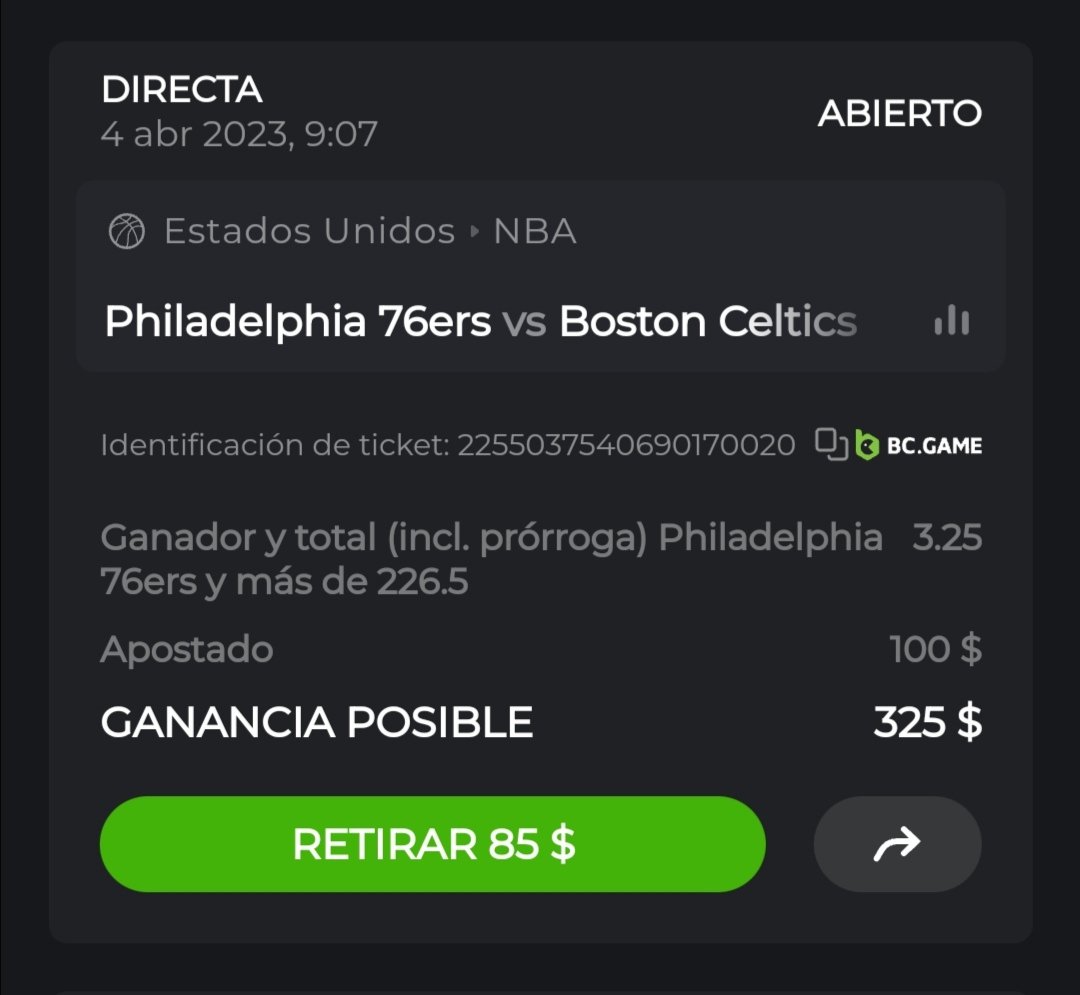Click the bet date 4 abr 2023
The image size is (1080, 995).
239,134
